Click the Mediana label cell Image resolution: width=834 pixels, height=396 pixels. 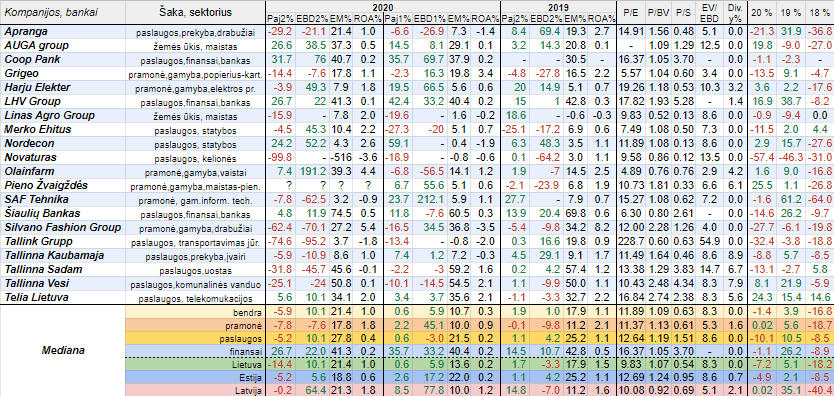[60, 351]
